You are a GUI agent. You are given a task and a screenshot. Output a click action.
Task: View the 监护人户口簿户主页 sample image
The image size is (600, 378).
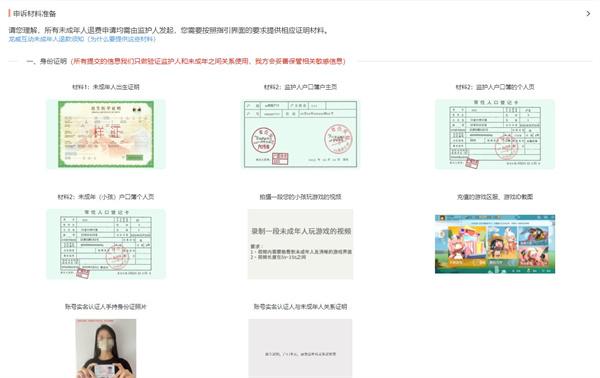click(x=300, y=134)
